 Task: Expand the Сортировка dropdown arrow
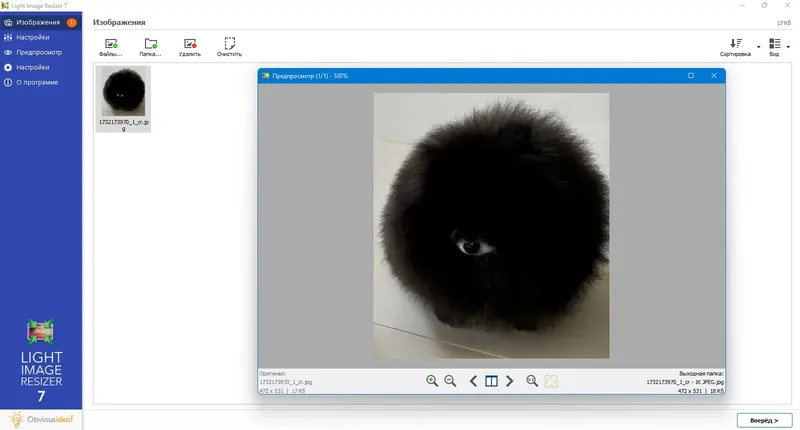click(x=759, y=47)
